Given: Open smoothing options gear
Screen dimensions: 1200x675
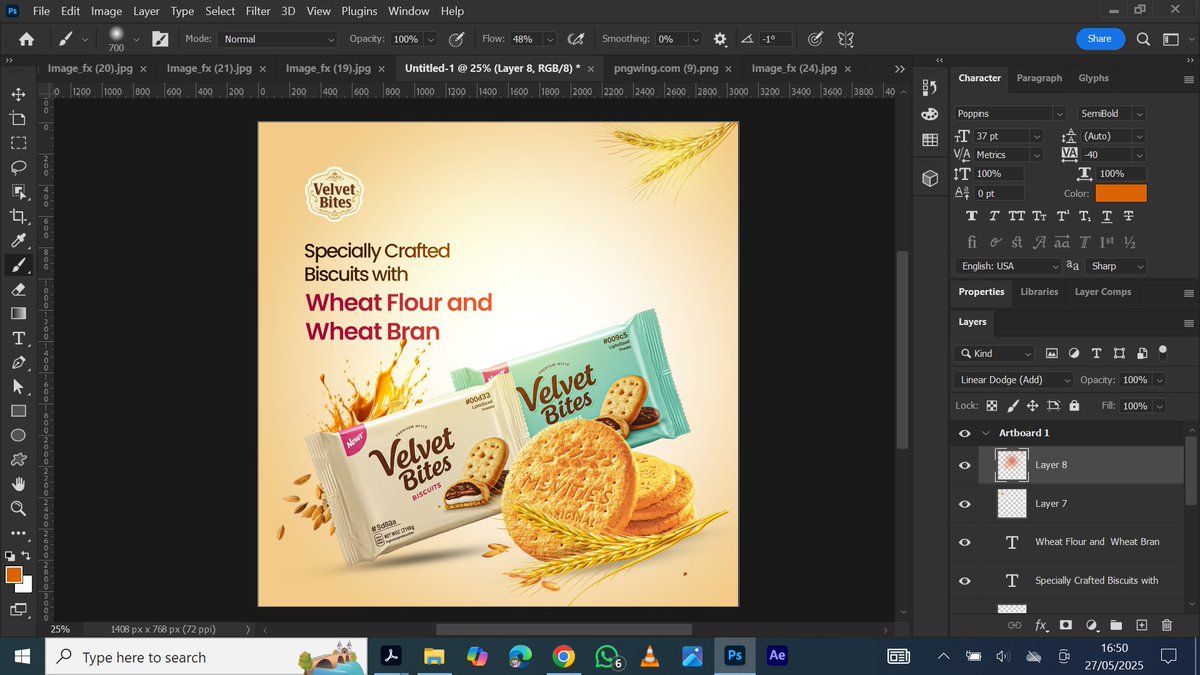Looking at the screenshot, I should tap(720, 39).
